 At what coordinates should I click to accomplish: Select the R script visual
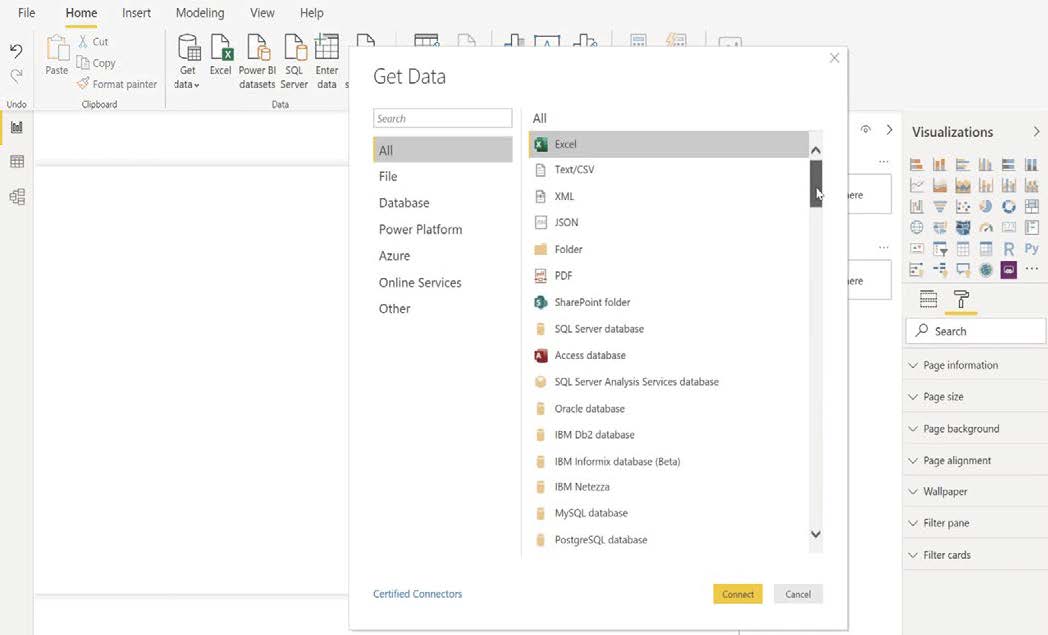tap(1009, 249)
